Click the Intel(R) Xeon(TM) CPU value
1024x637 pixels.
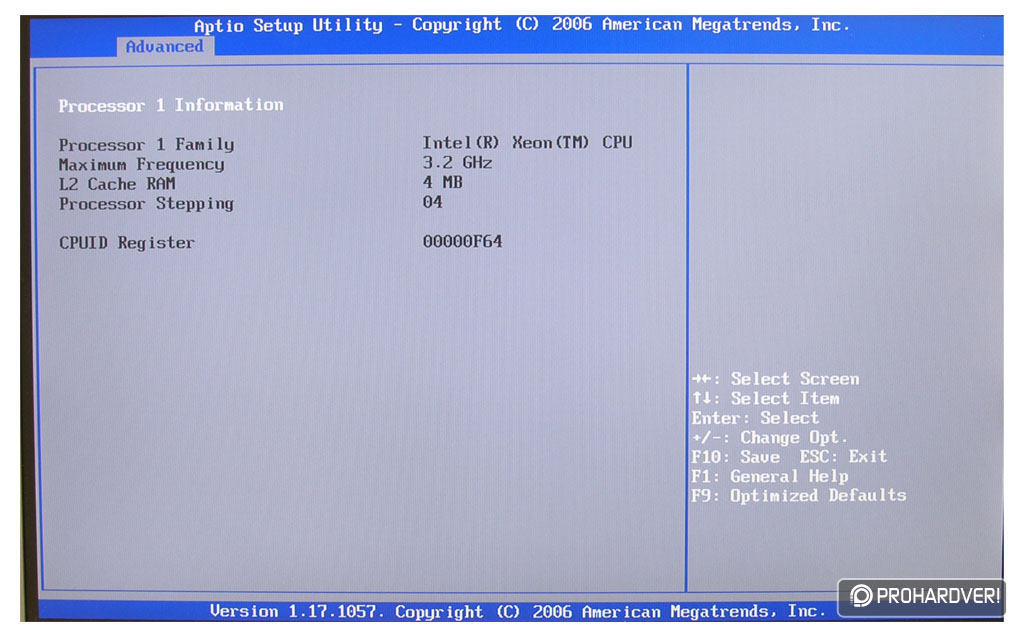point(527,142)
